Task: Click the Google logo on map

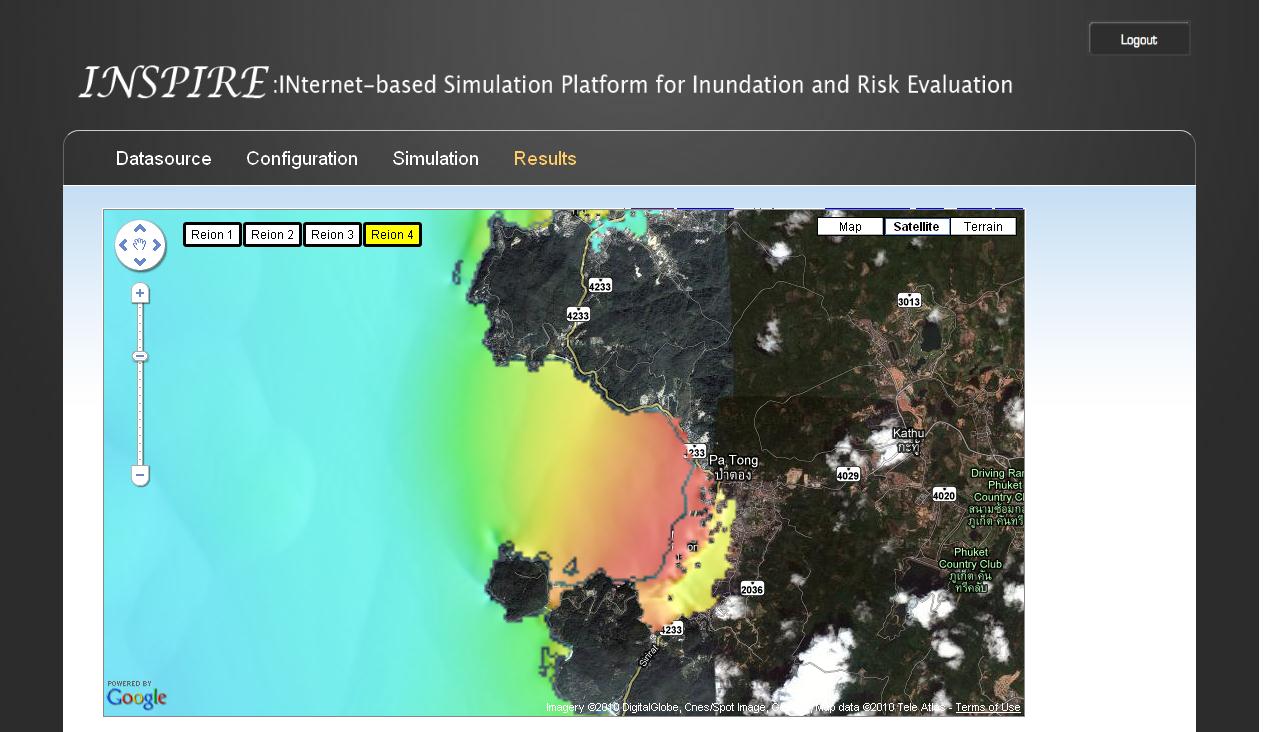Action: pos(136,696)
